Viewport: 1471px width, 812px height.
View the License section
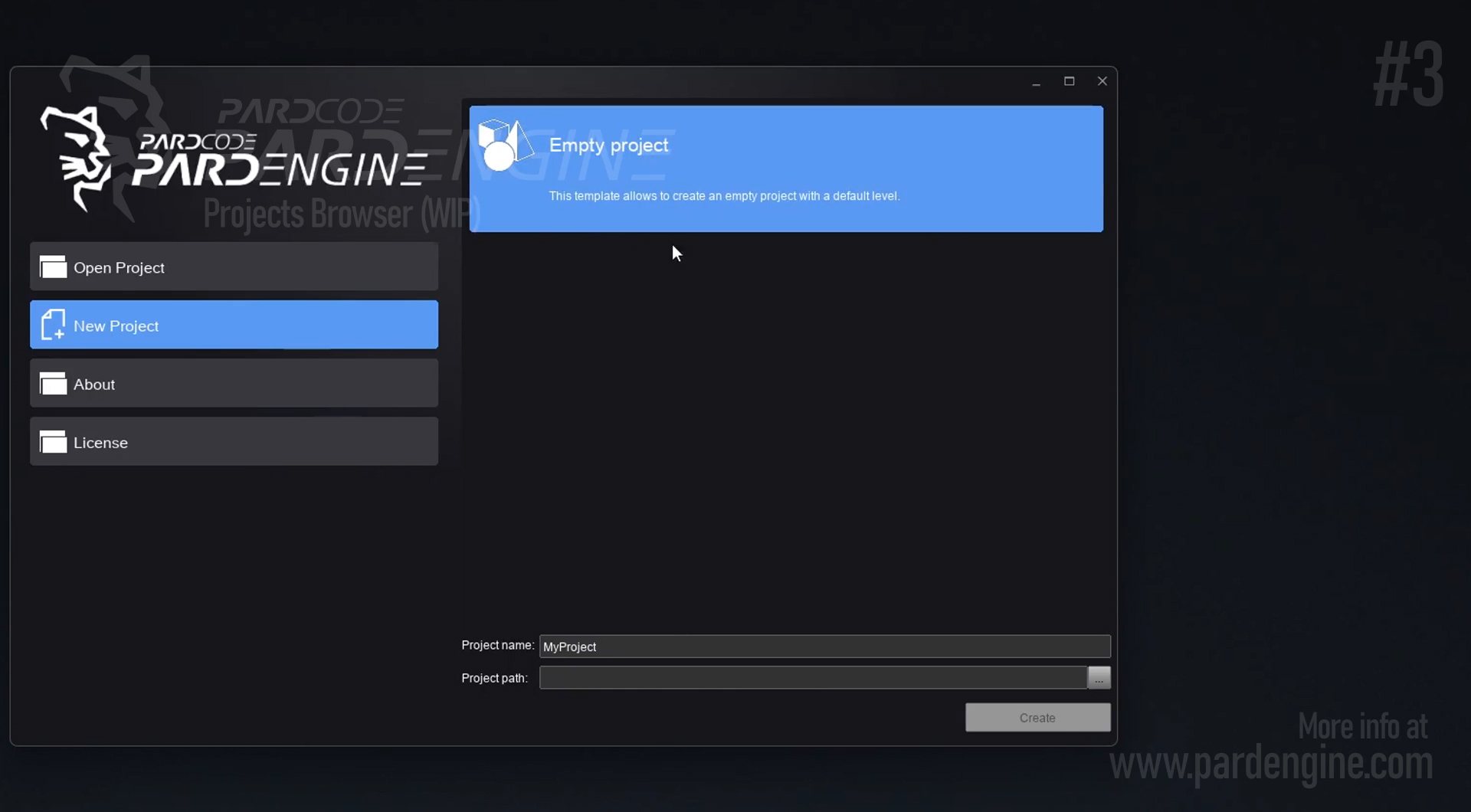pos(234,441)
